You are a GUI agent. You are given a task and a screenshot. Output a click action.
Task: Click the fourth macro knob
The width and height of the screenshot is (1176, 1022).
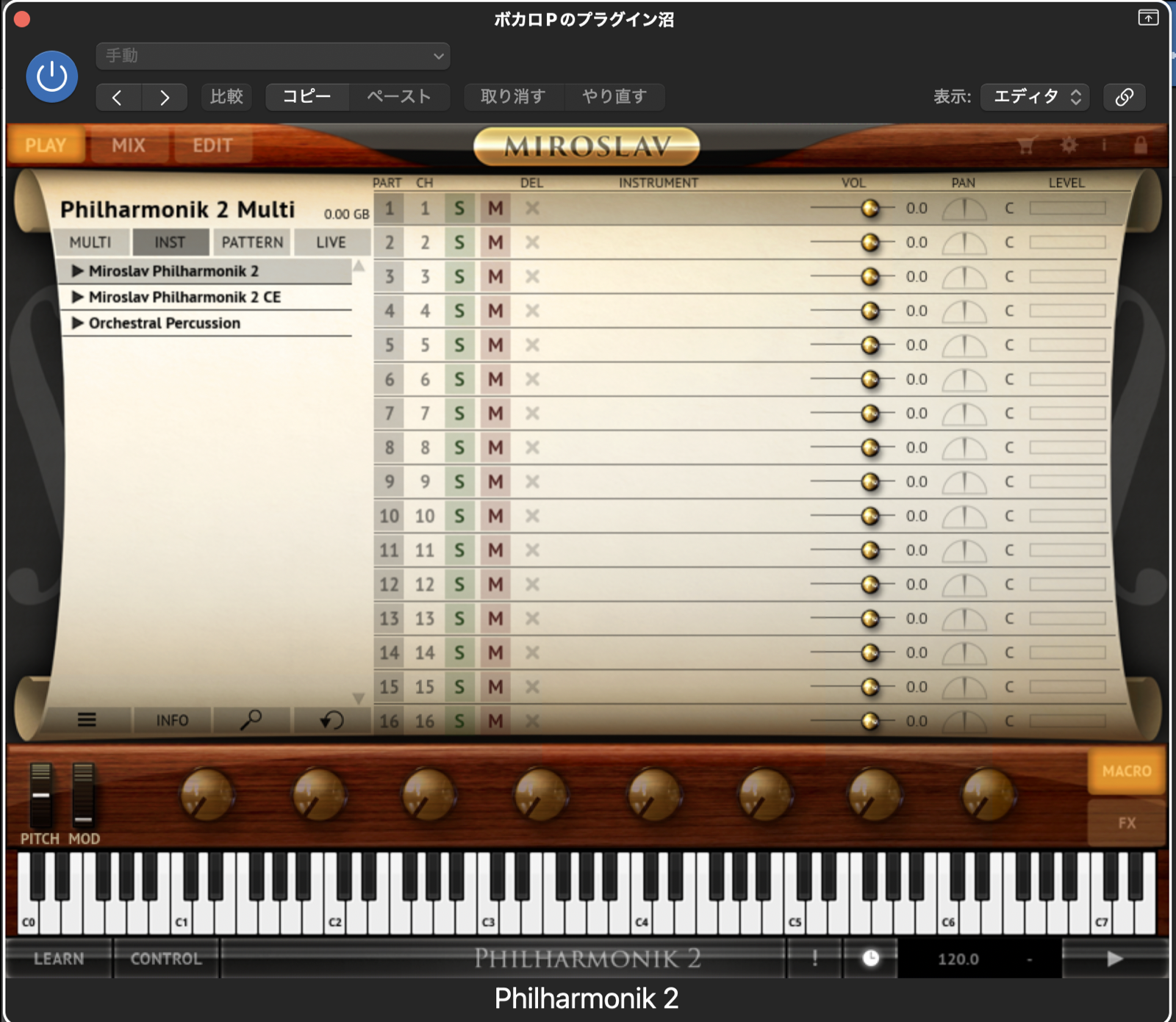[x=541, y=795]
